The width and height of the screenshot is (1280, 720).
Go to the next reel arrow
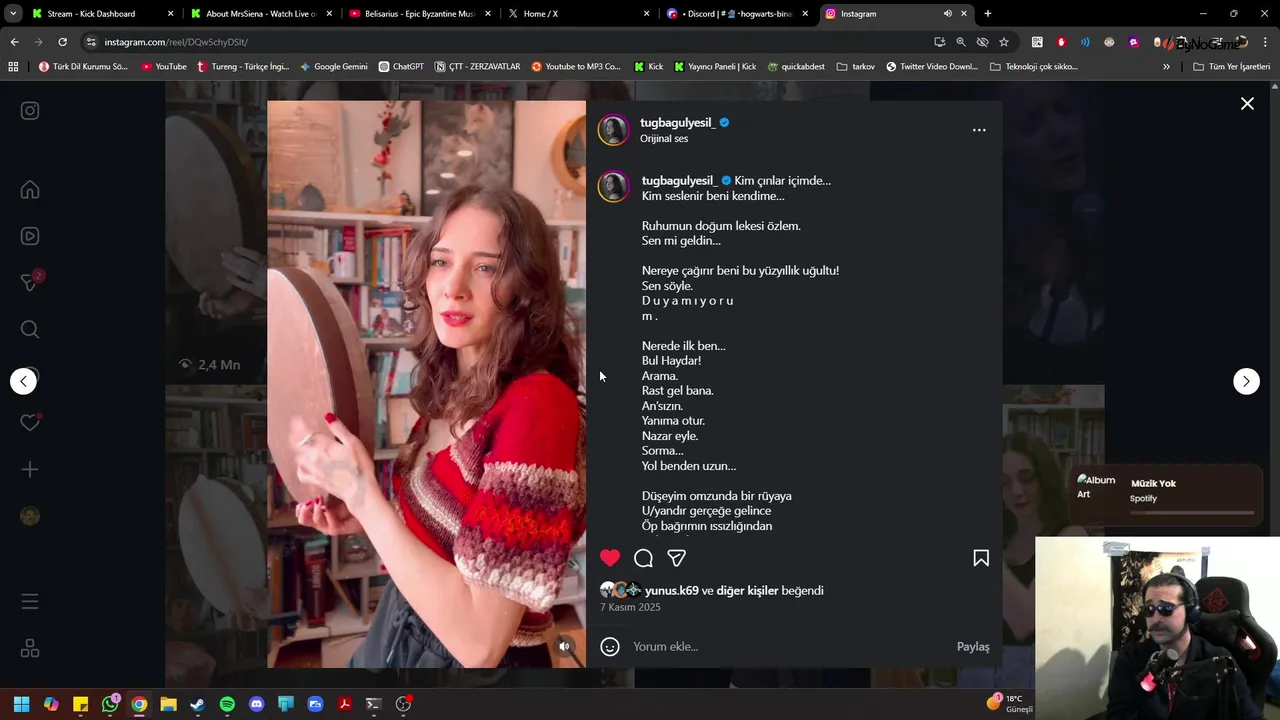pyautogui.click(x=1246, y=381)
